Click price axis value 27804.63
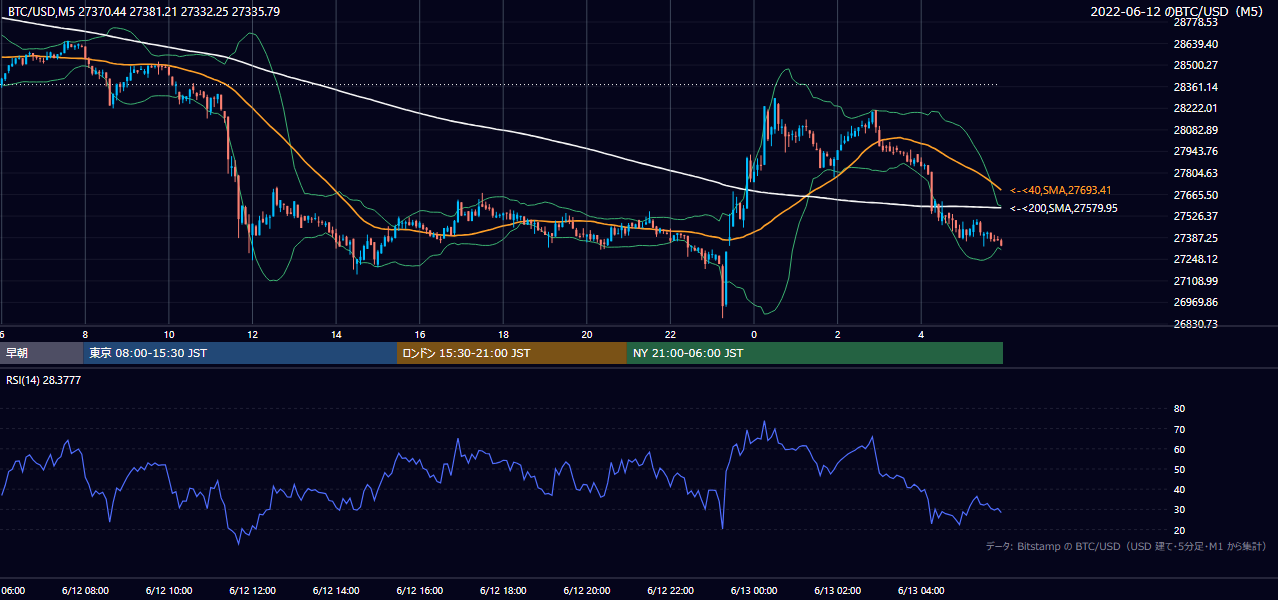The width and height of the screenshot is (1278, 600). click(x=1195, y=173)
